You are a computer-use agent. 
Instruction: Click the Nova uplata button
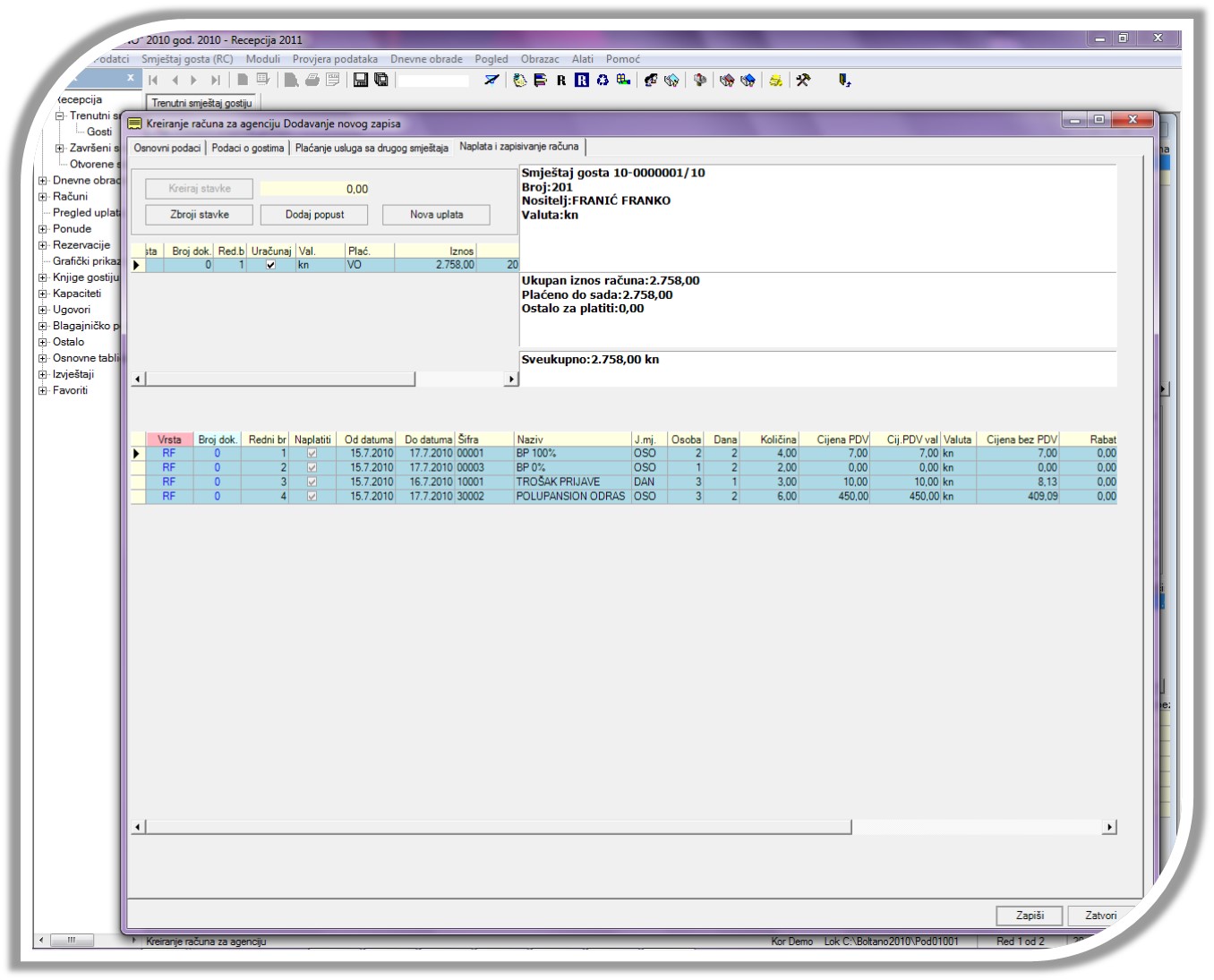[436, 215]
